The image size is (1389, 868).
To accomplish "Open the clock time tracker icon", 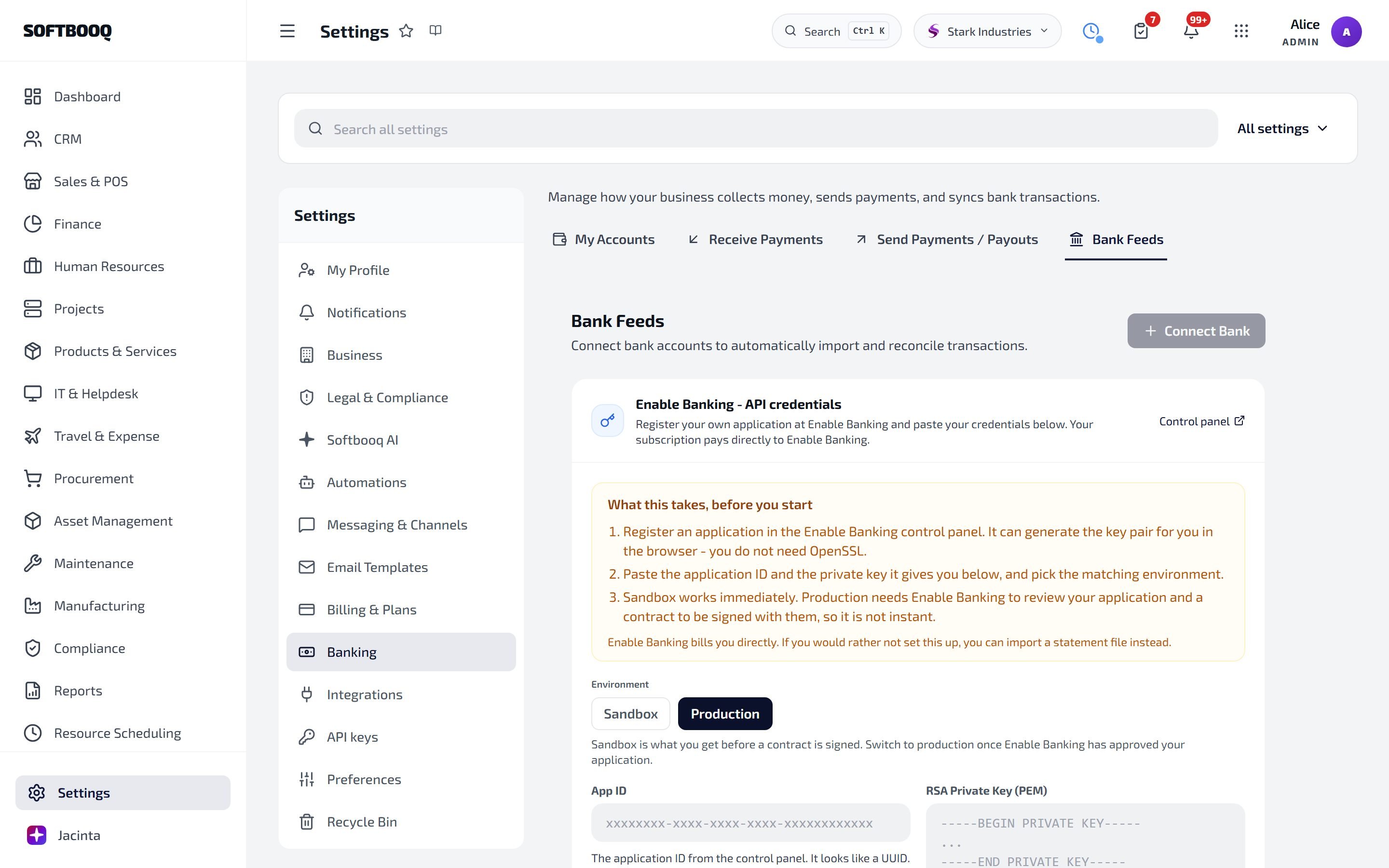I will [x=1091, y=31].
